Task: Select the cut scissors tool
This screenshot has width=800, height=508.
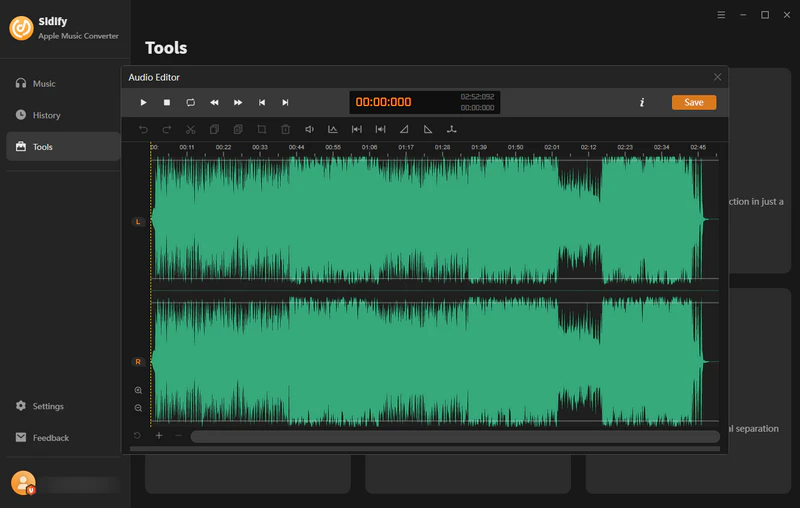Action: pos(190,130)
